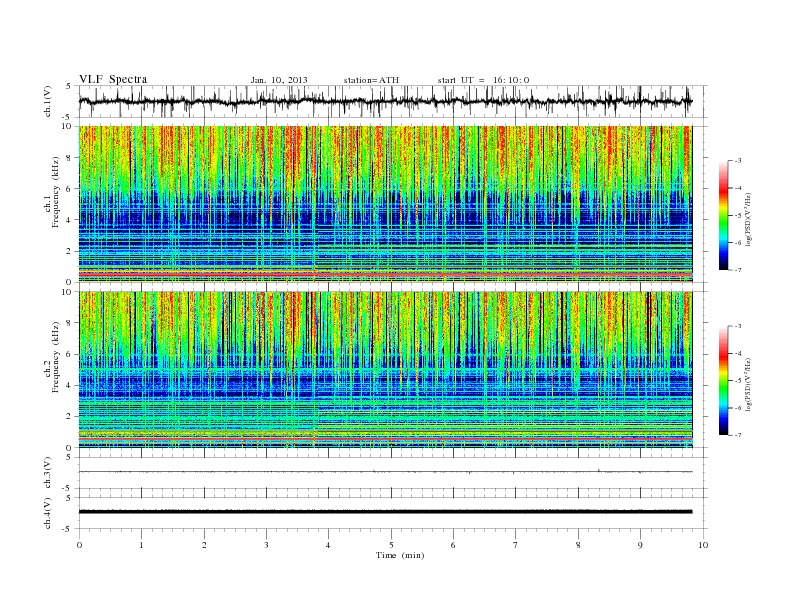
Task: Click the ch.3 voltage trace line
Action: coord(385,472)
